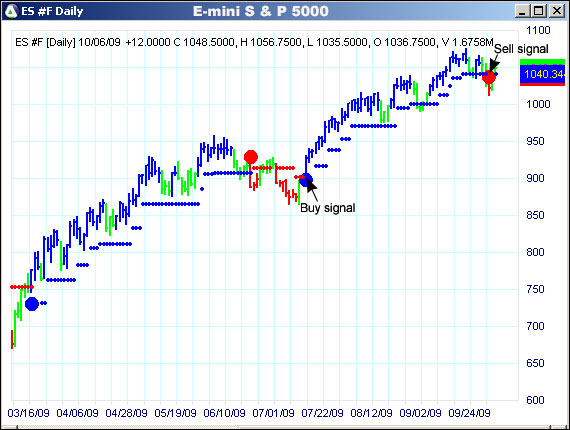This screenshot has height=430, width=570.
Task: Click the red Sell signal marker
Action: [x=489, y=77]
